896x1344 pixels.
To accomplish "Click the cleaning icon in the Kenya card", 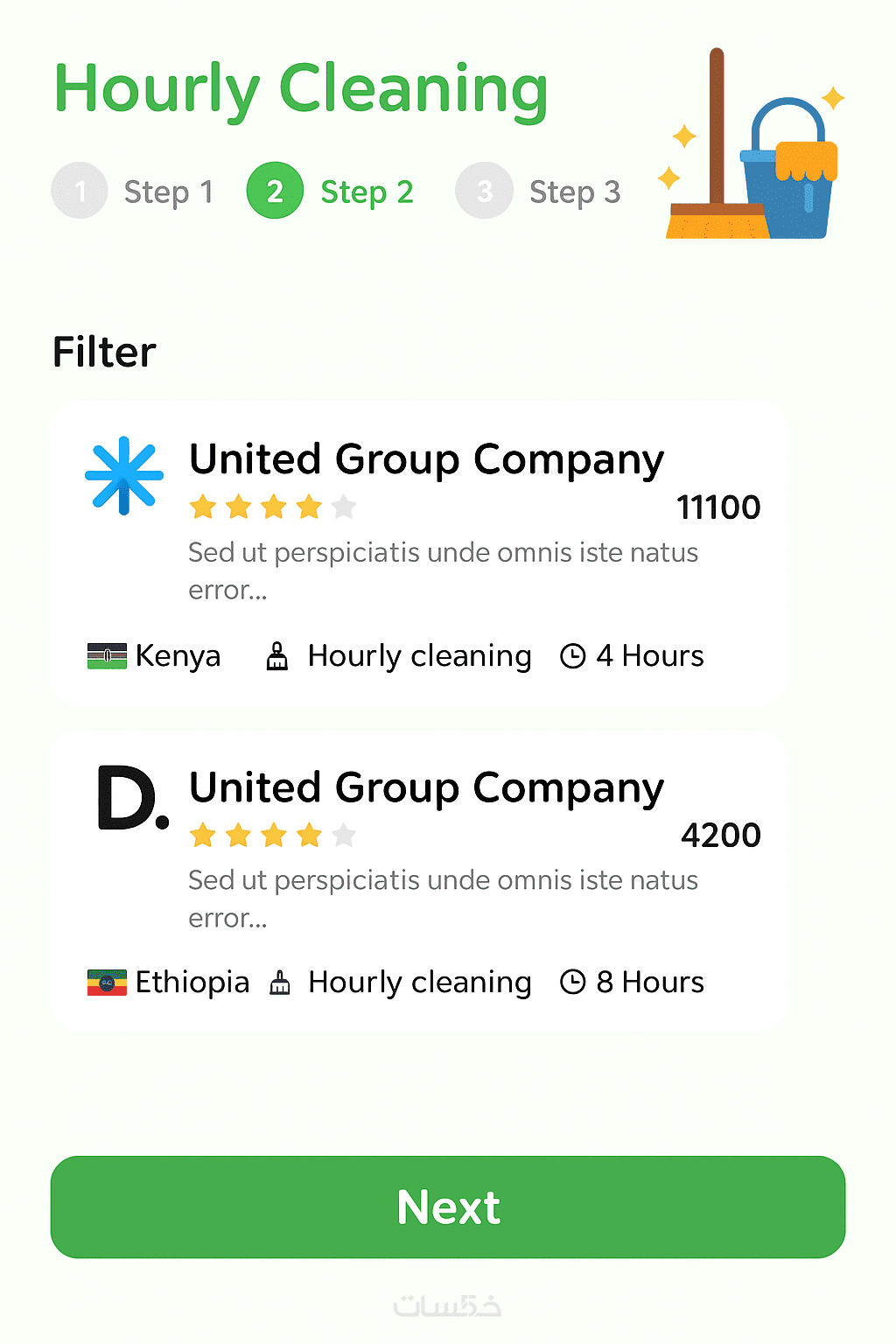I will click(277, 656).
